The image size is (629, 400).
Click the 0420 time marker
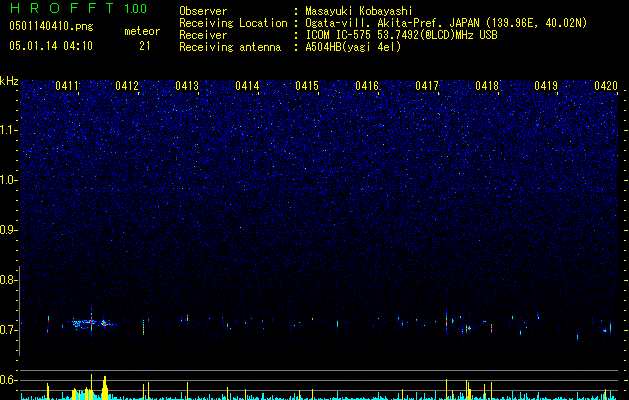point(606,86)
